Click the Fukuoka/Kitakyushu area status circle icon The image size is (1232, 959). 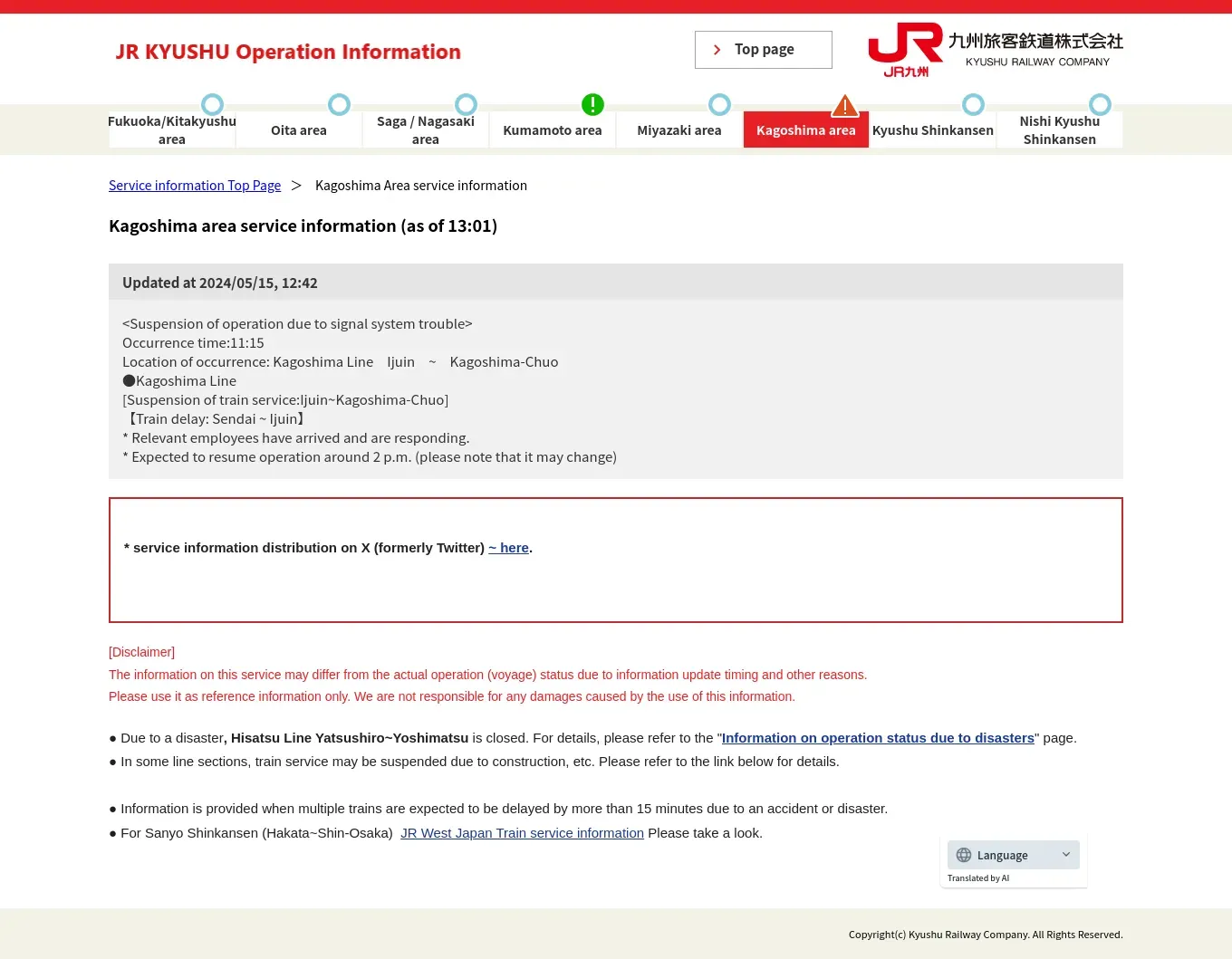tap(212, 104)
